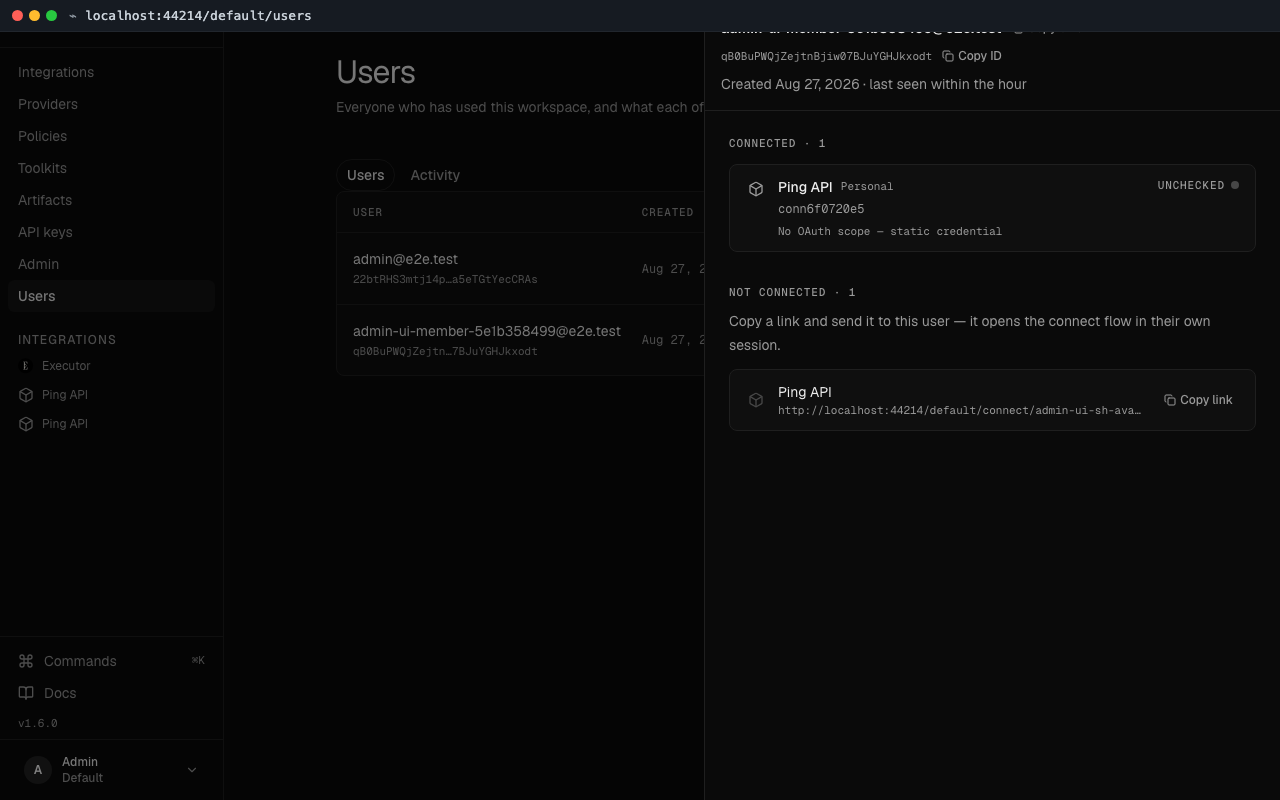The height and width of the screenshot is (800, 1280).
Task: Click the Ping API connect URL text
Action: pyautogui.click(x=960, y=410)
